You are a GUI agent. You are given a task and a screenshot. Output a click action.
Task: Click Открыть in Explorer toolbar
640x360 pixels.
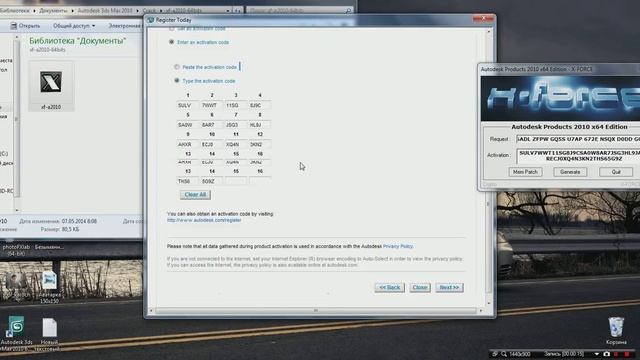(25, 26)
